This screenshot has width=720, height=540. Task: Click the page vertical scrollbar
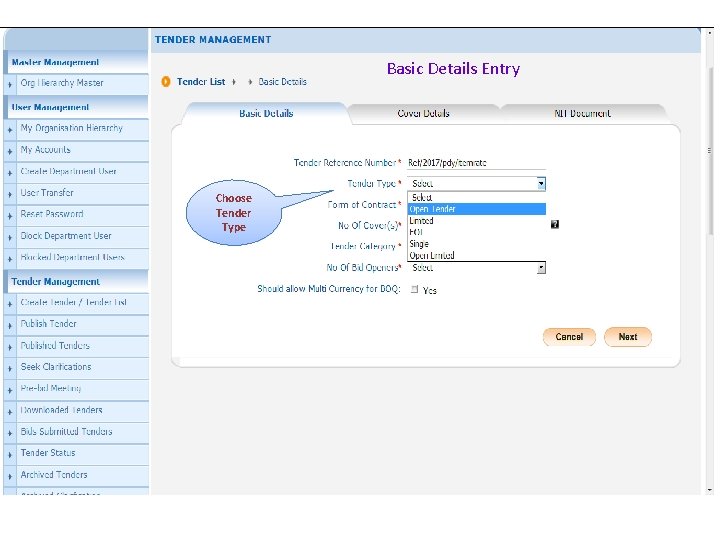(710, 262)
